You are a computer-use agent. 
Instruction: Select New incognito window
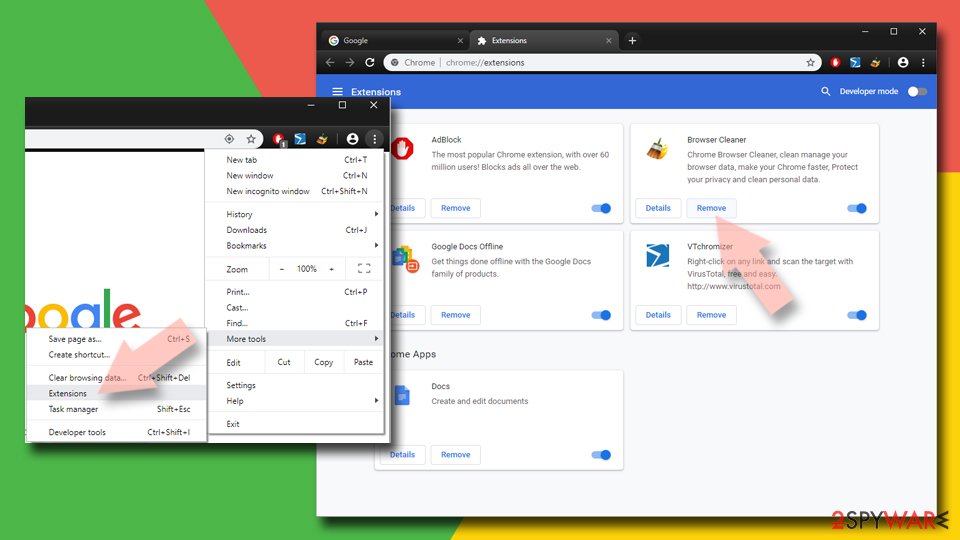coord(296,191)
